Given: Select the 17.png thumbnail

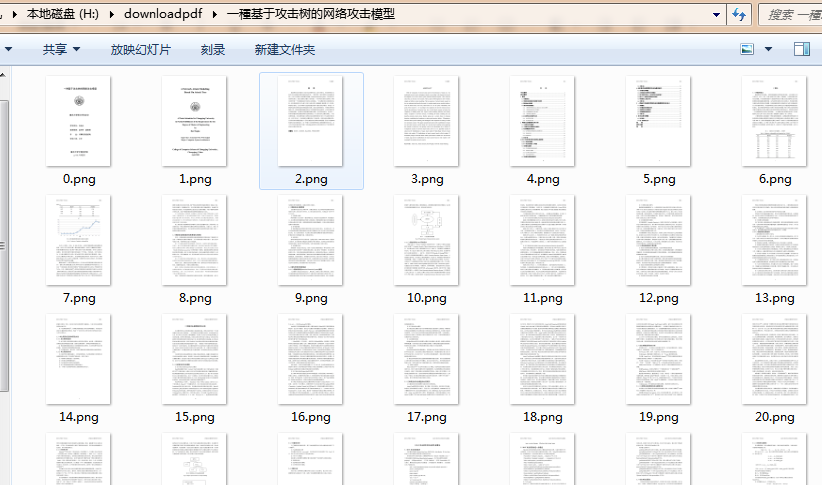Looking at the screenshot, I should pyautogui.click(x=426, y=359).
